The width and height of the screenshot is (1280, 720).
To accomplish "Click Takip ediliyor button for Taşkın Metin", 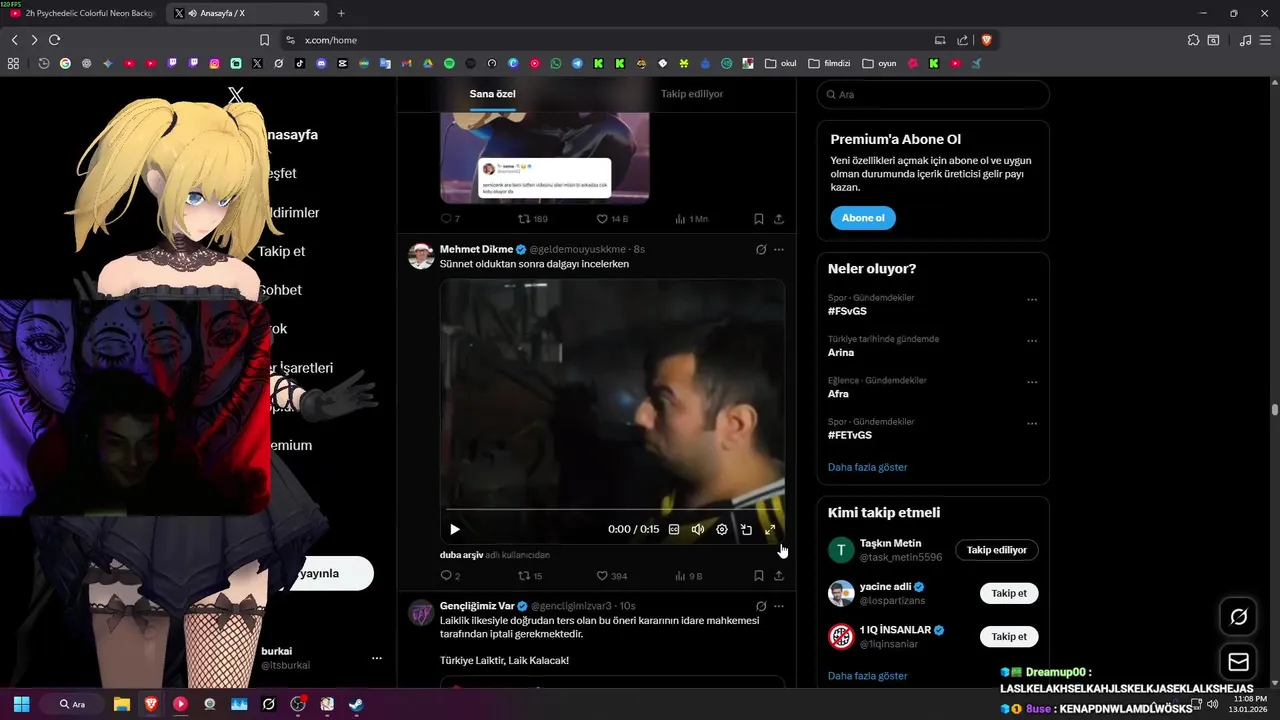I will click(x=997, y=550).
